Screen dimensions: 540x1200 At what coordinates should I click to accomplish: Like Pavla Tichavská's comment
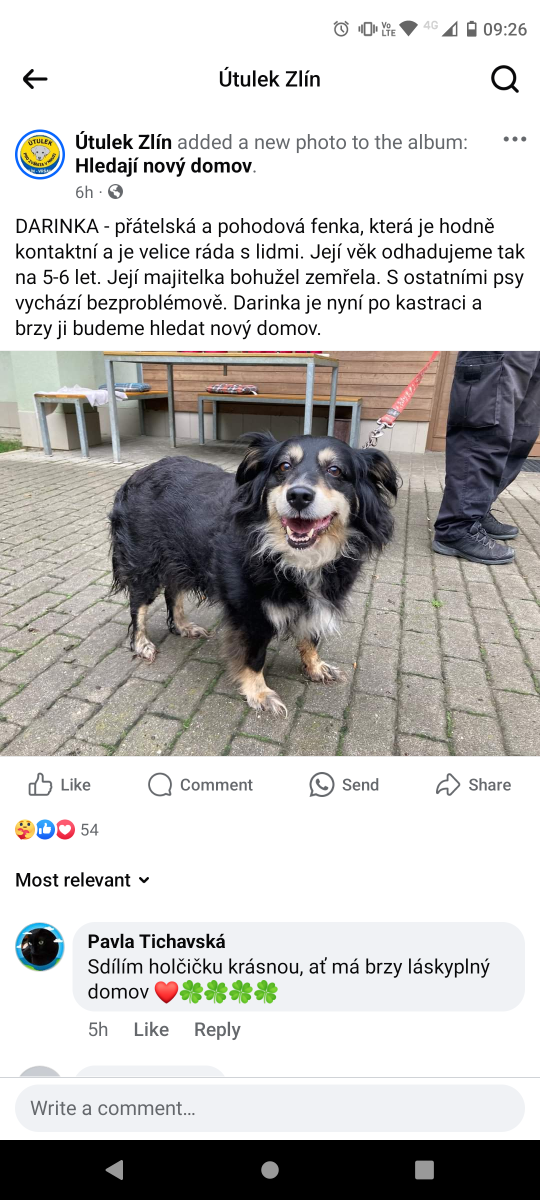click(x=151, y=1029)
